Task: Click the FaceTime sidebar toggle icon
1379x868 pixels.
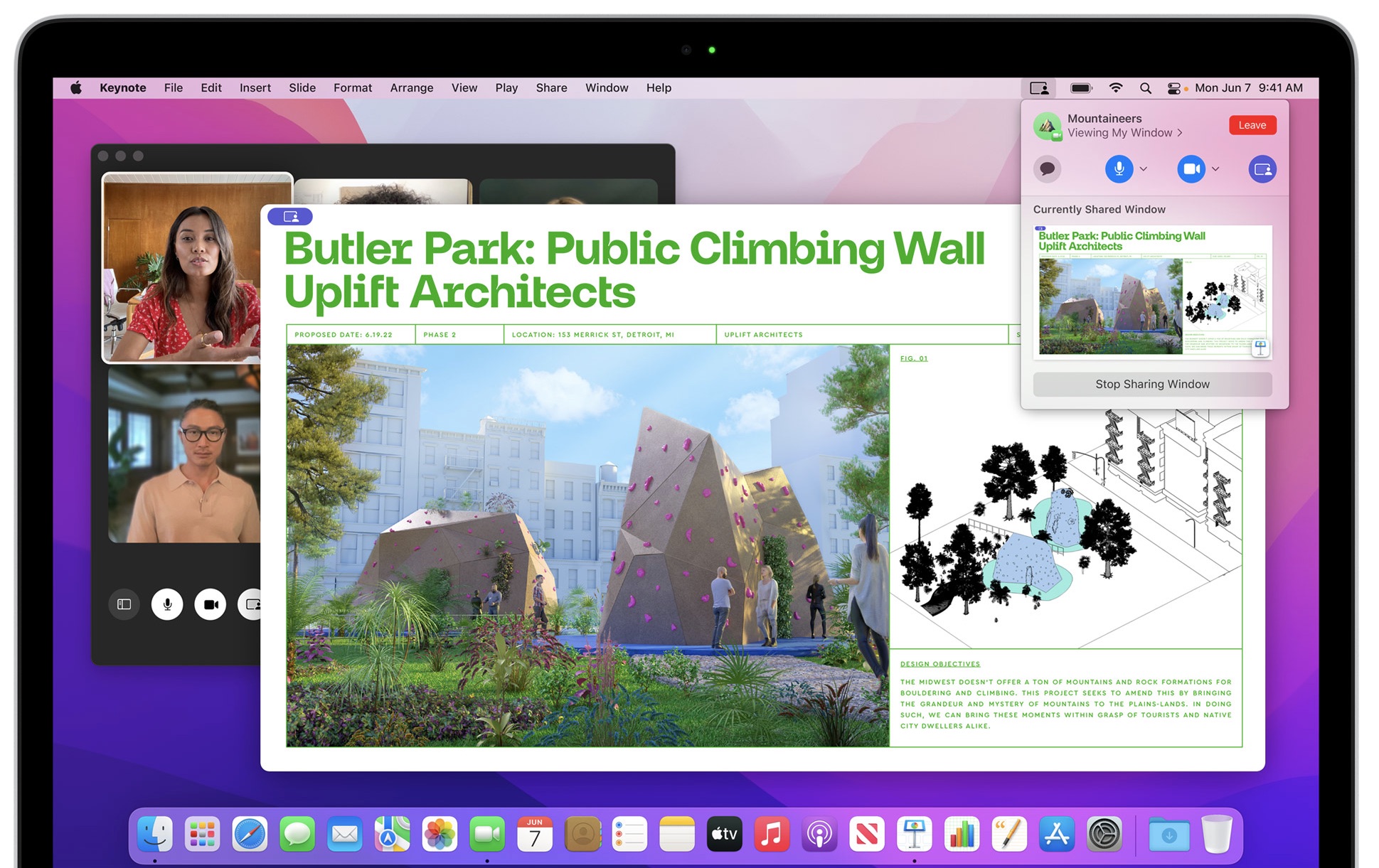Action: 122,603
